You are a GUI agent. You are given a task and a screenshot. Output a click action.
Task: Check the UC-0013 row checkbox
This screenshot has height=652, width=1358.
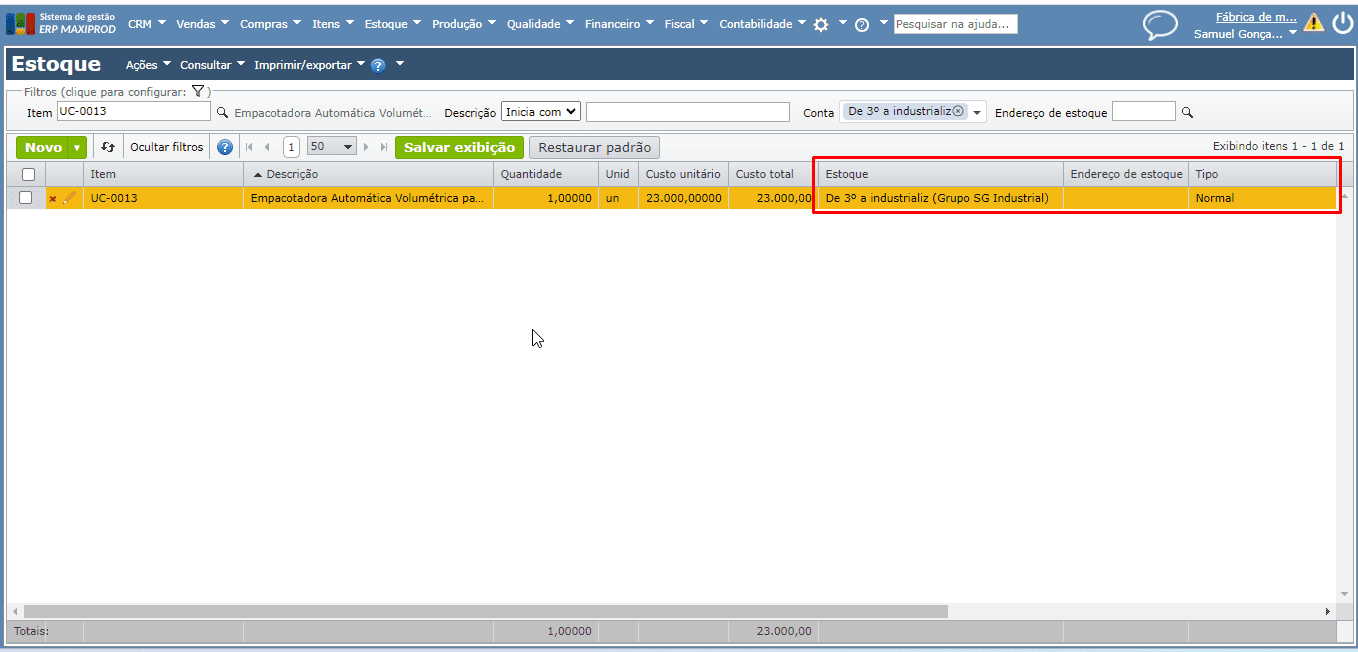coord(26,197)
